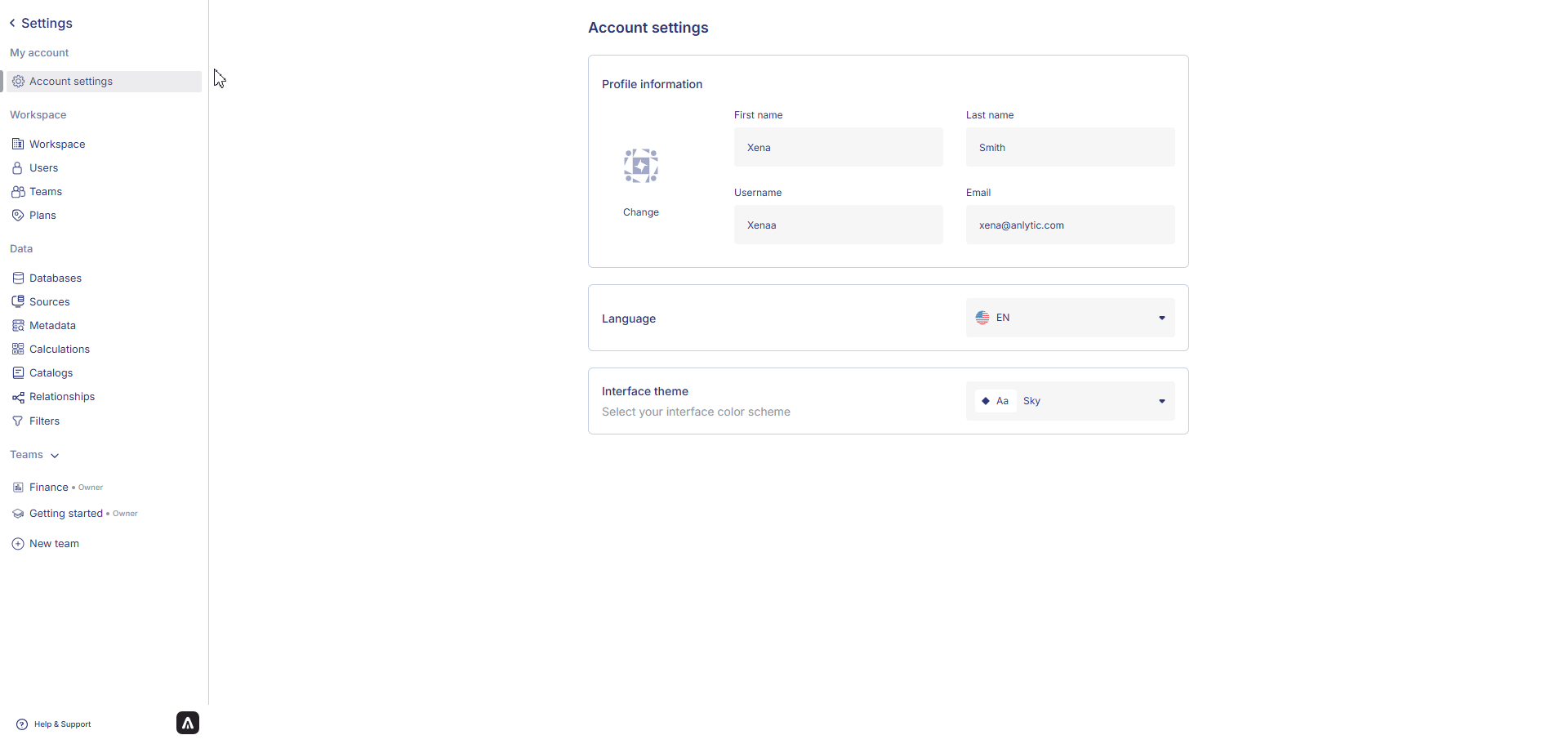Click the Catalogs icon in sidebar
This screenshot has width=1568, height=744.
pyautogui.click(x=18, y=373)
